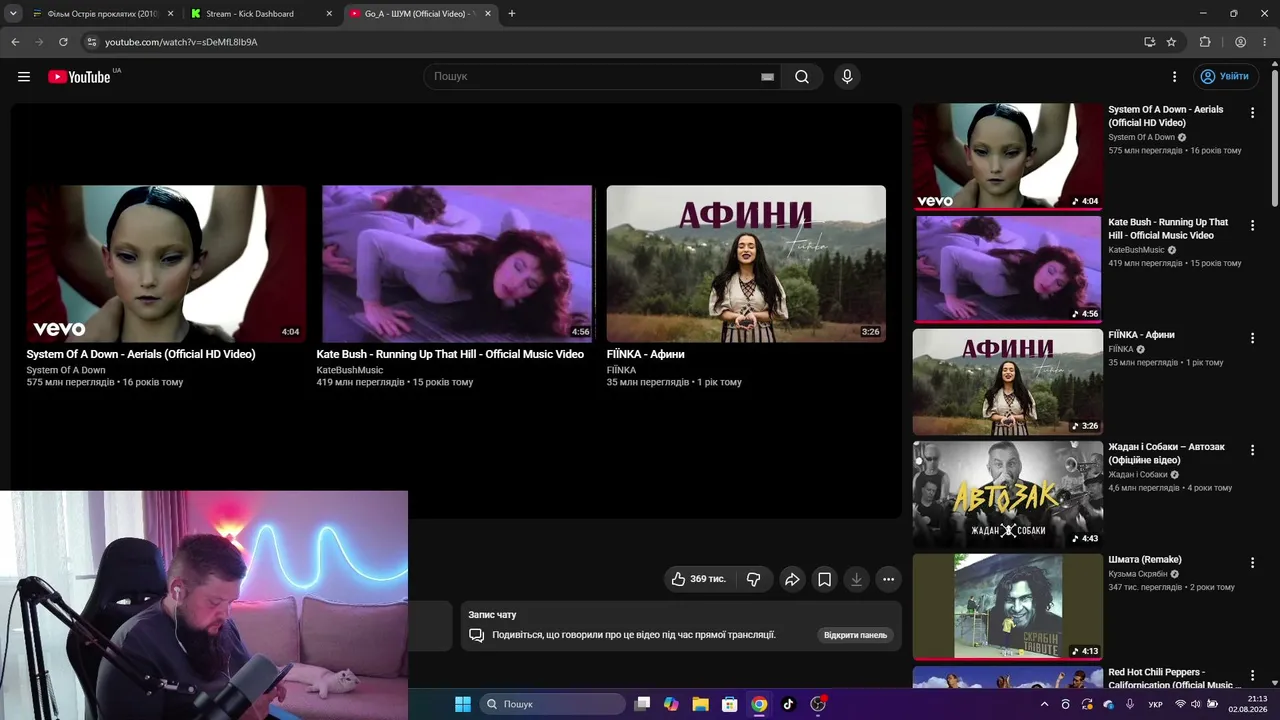Viewport: 1280px width, 720px height.
Task: Open TikTok from the taskbar
Action: 788,704
